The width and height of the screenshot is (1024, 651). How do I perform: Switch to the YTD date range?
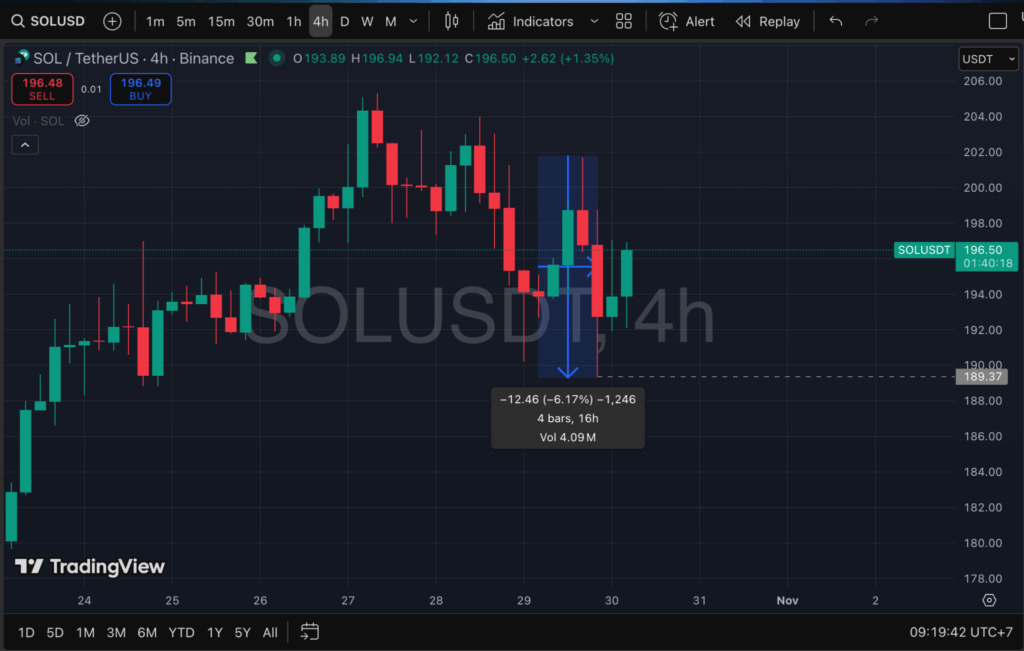[x=181, y=632]
